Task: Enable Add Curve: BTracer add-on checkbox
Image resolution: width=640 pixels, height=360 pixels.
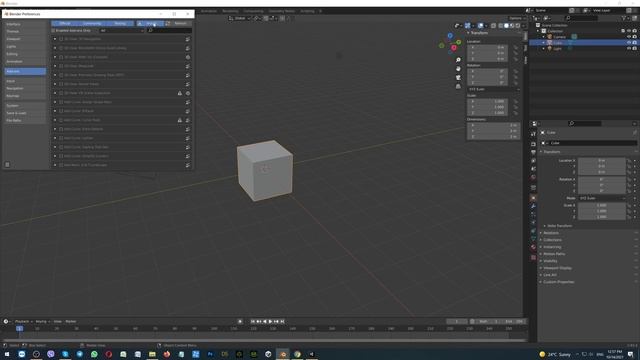Action: (61, 111)
